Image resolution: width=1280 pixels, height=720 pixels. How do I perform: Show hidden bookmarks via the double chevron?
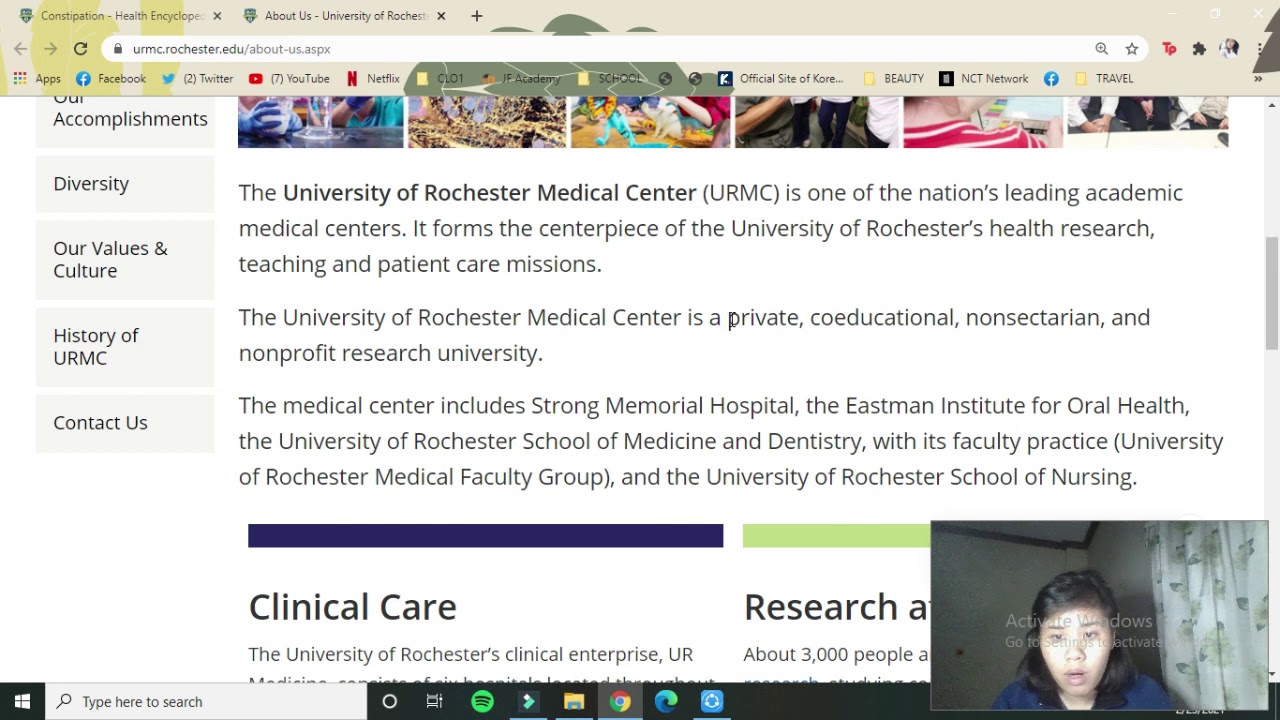(1258, 78)
